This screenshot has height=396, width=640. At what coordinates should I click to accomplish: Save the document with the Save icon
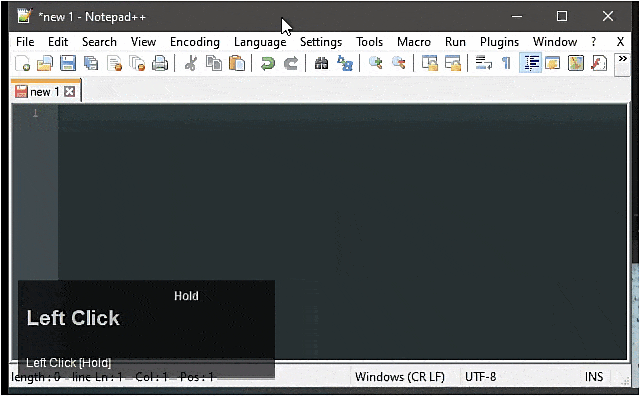68,64
